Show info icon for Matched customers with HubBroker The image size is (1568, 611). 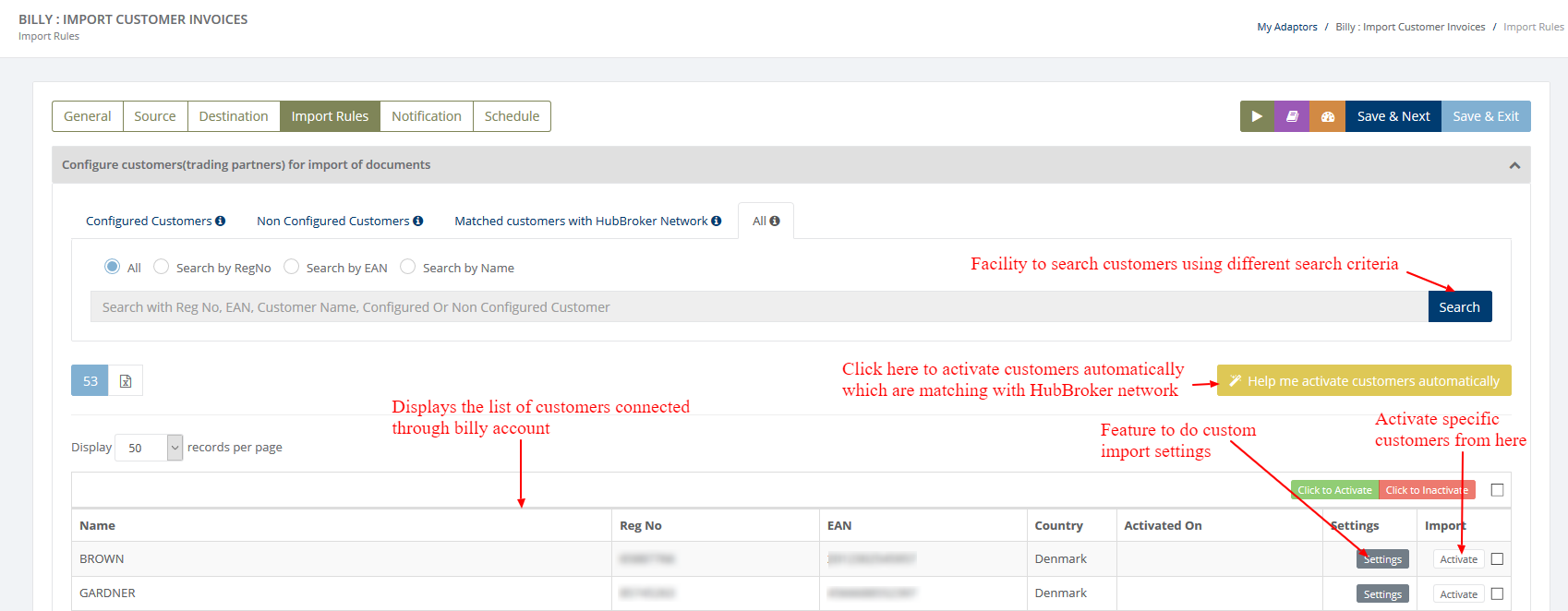(x=717, y=221)
